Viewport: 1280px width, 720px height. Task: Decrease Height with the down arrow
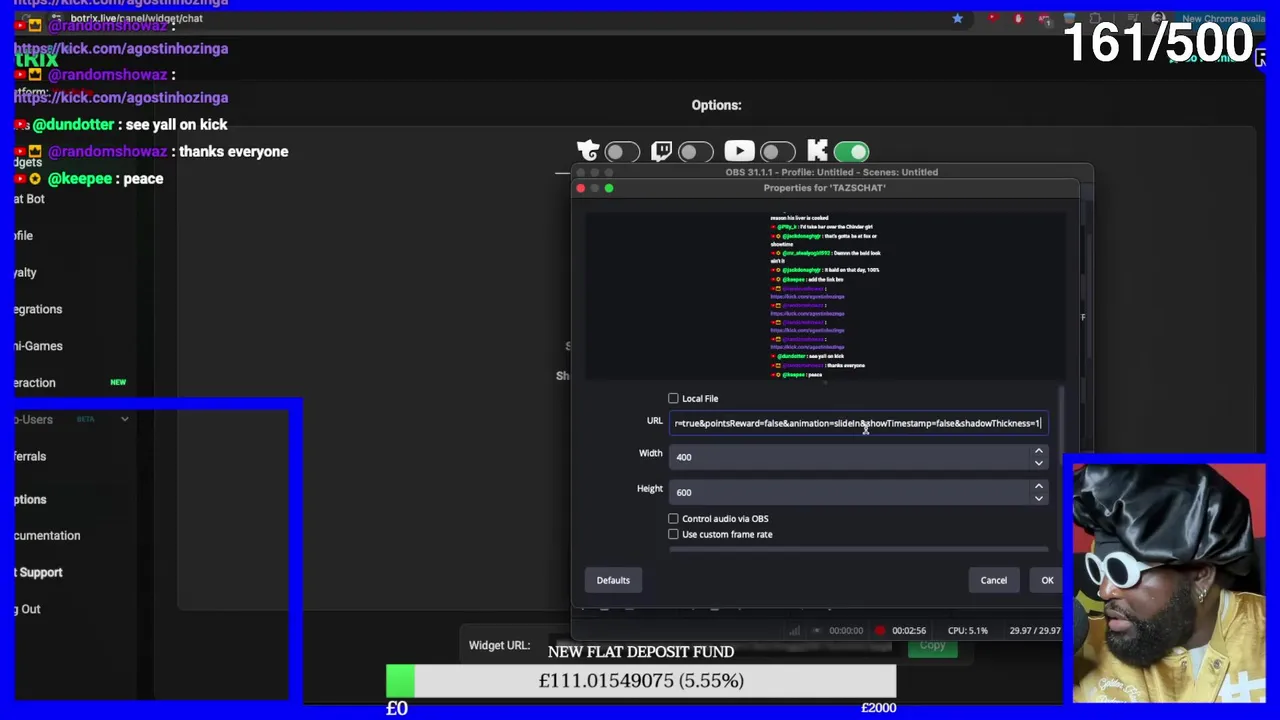(1038, 498)
